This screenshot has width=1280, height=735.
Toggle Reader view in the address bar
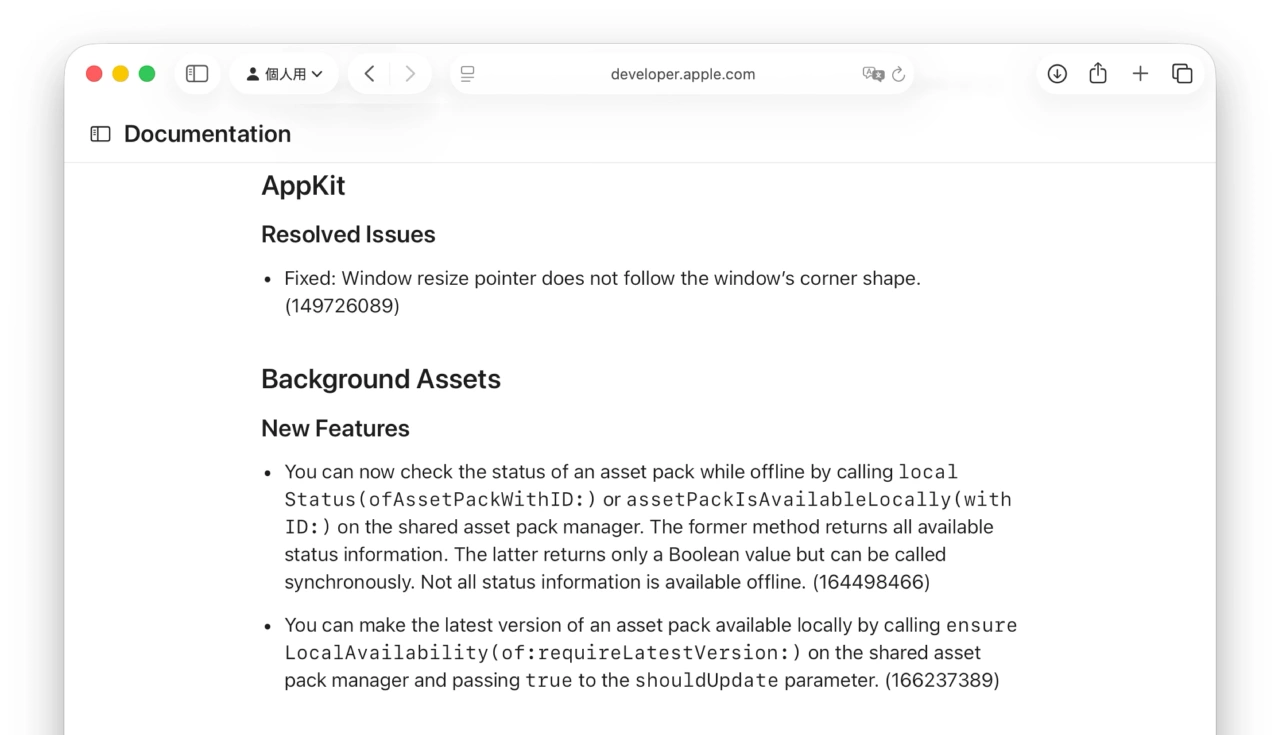(466, 73)
